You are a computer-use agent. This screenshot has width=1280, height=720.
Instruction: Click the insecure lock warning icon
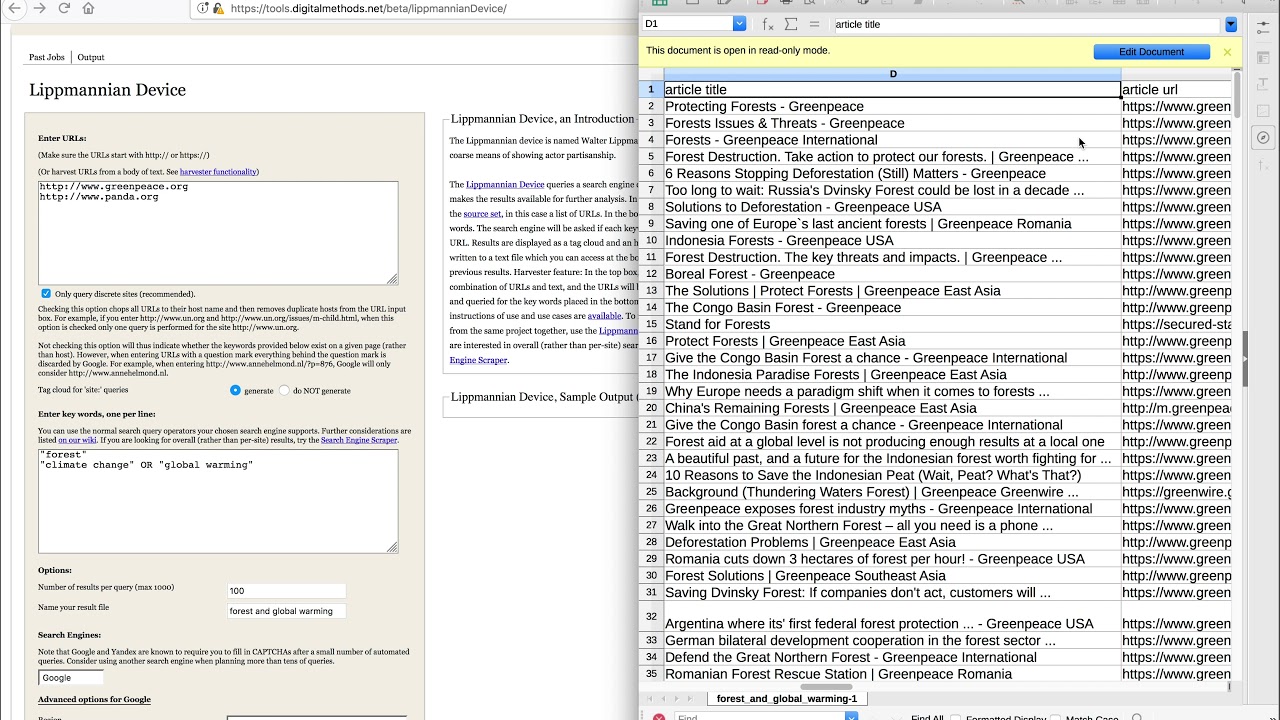coord(218,8)
